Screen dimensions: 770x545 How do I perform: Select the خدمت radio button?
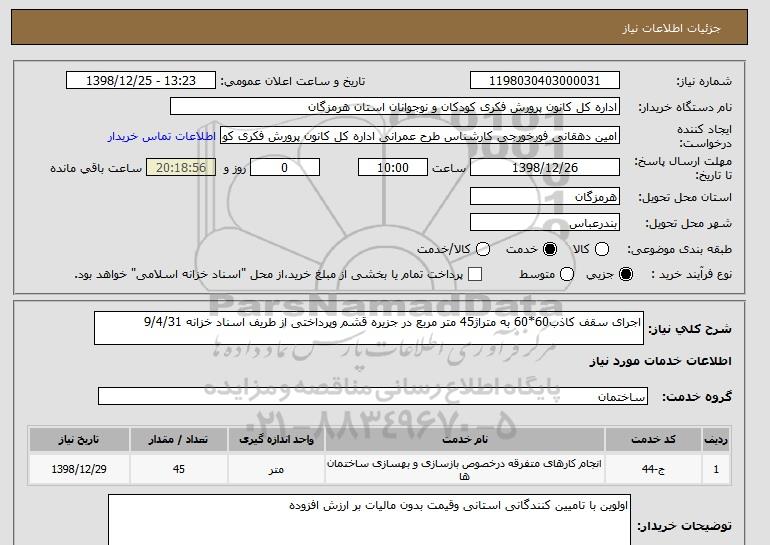point(550,249)
